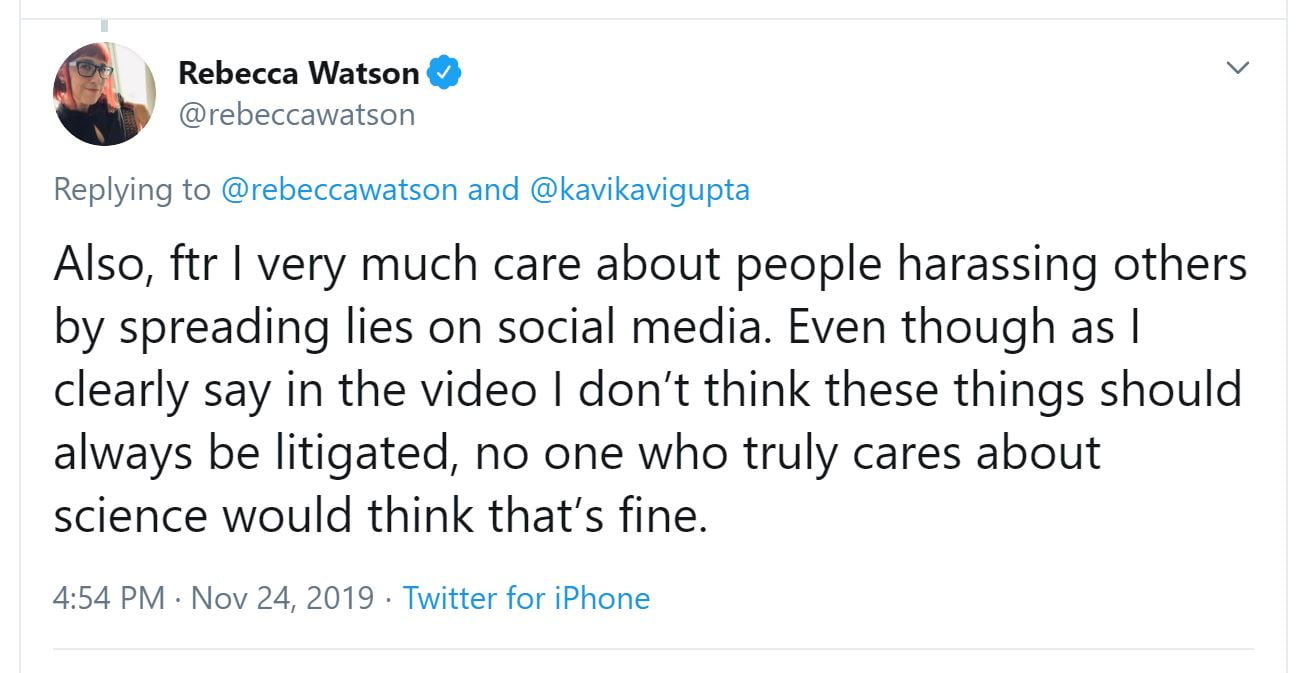Image resolution: width=1311 pixels, height=673 pixels.
Task: Expand the tweet options chevron
Action: 1238,68
